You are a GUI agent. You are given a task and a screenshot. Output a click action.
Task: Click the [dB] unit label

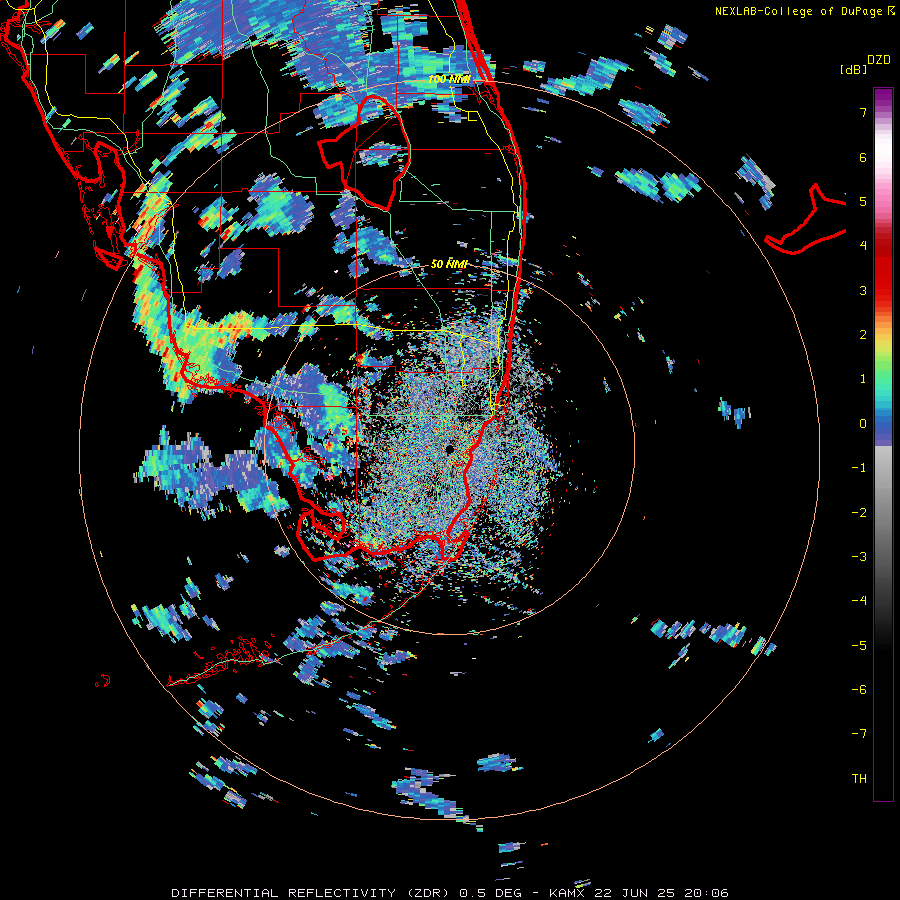pyautogui.click(x=853, y=69)
